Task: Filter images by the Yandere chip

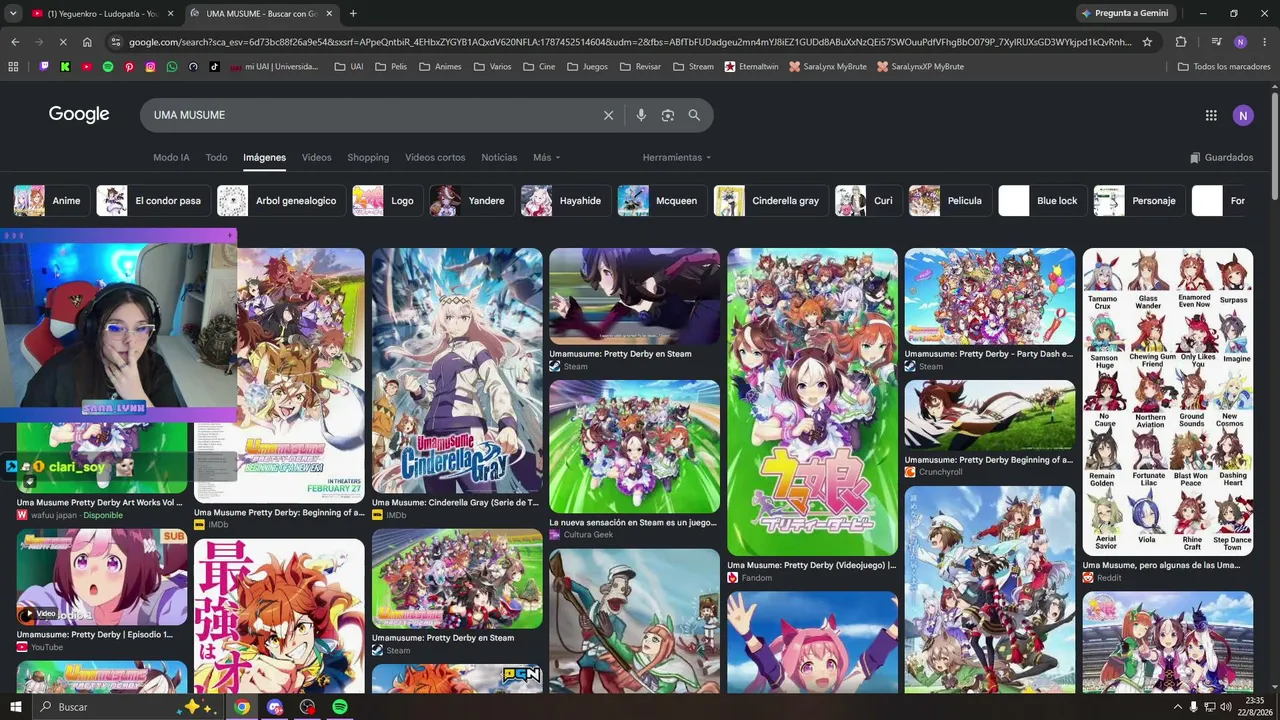Action: click(x=472, y=201)
